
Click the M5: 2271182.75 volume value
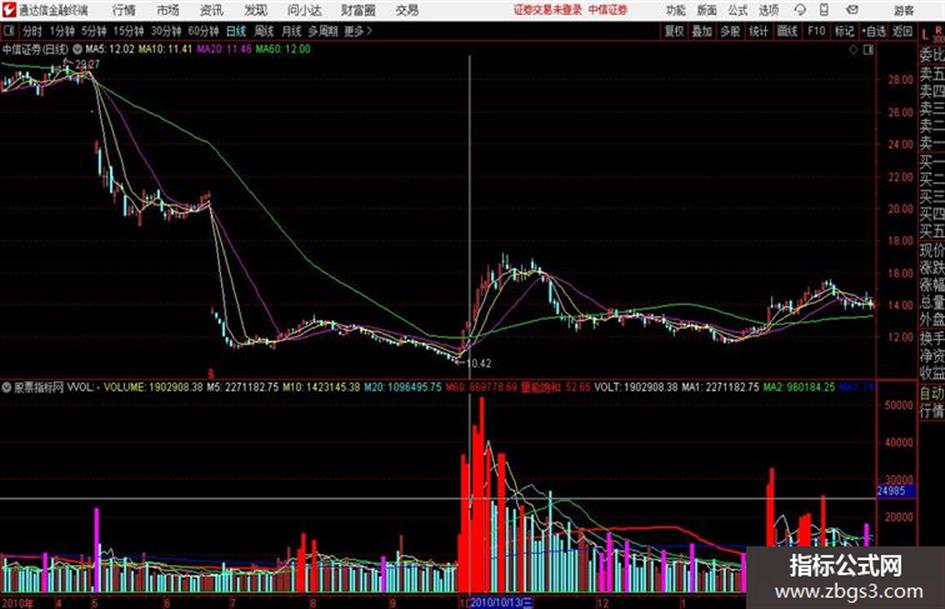tap(243, 387)
